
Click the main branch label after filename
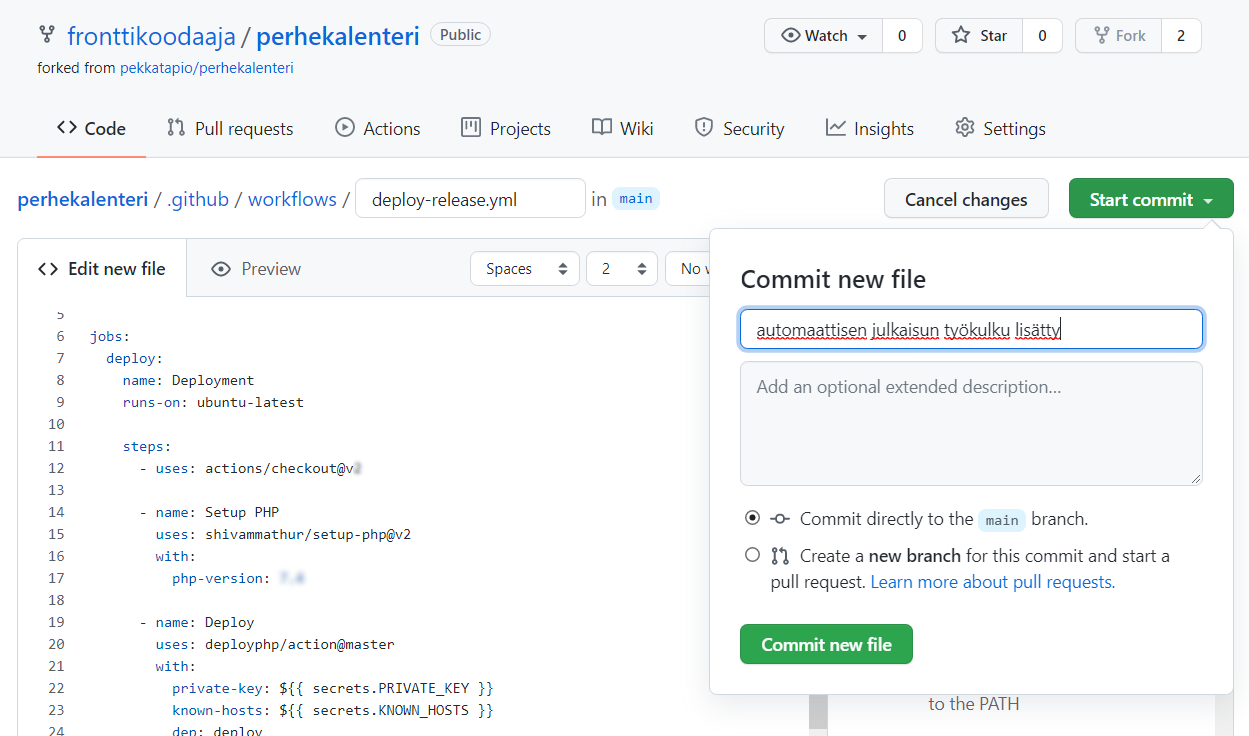tap(636, 199)
